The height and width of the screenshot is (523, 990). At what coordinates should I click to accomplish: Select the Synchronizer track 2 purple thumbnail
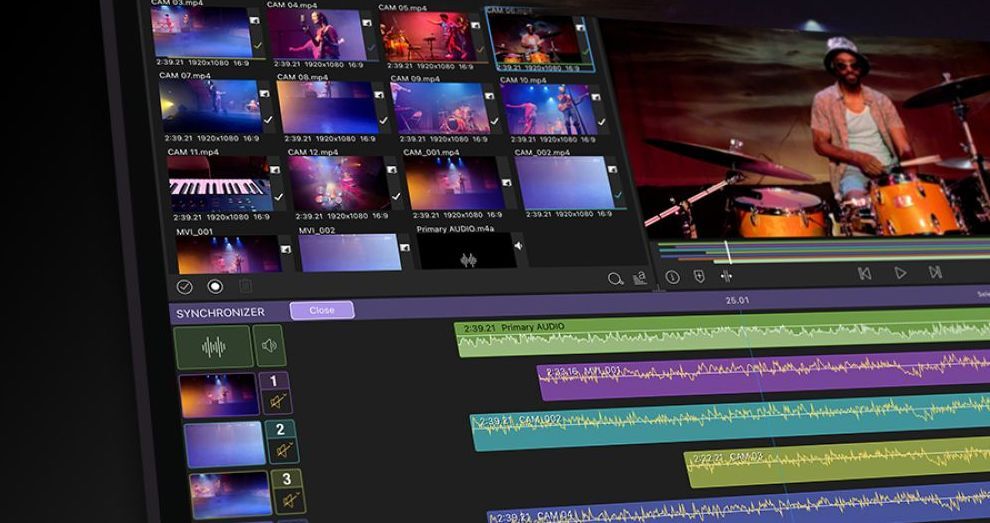225,444
